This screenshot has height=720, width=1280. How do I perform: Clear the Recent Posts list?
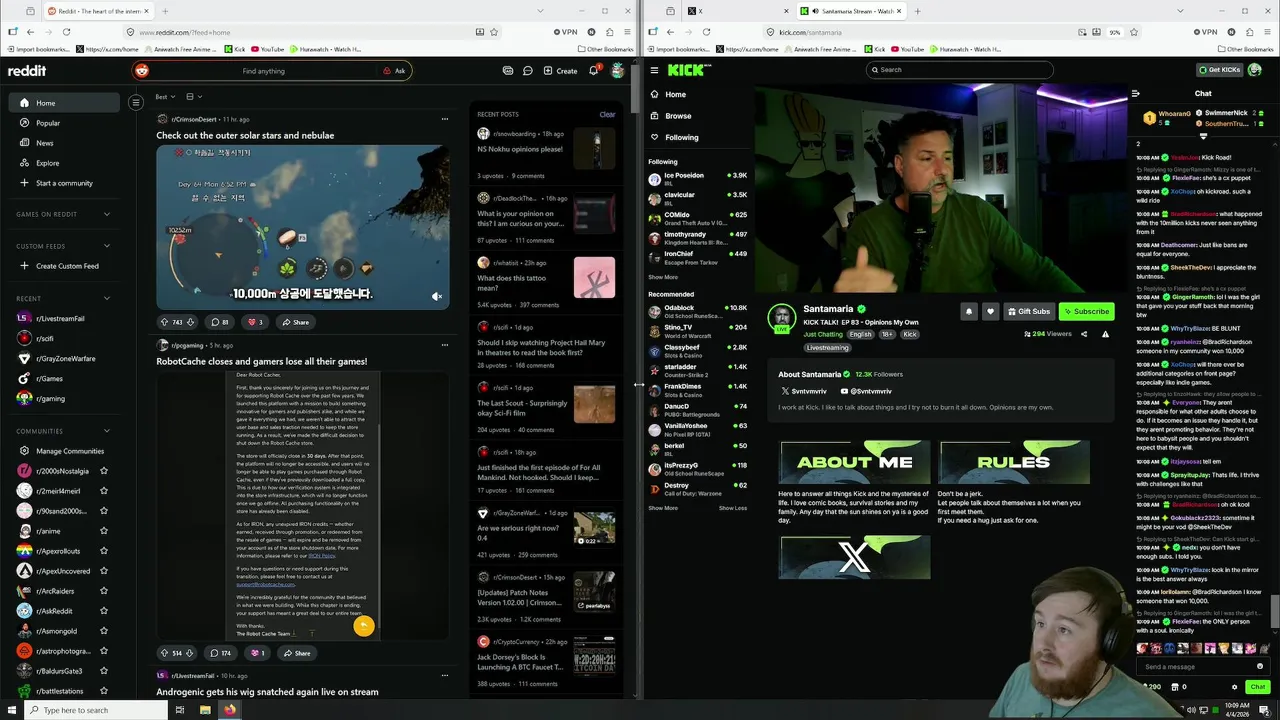(x=607, y=114)
